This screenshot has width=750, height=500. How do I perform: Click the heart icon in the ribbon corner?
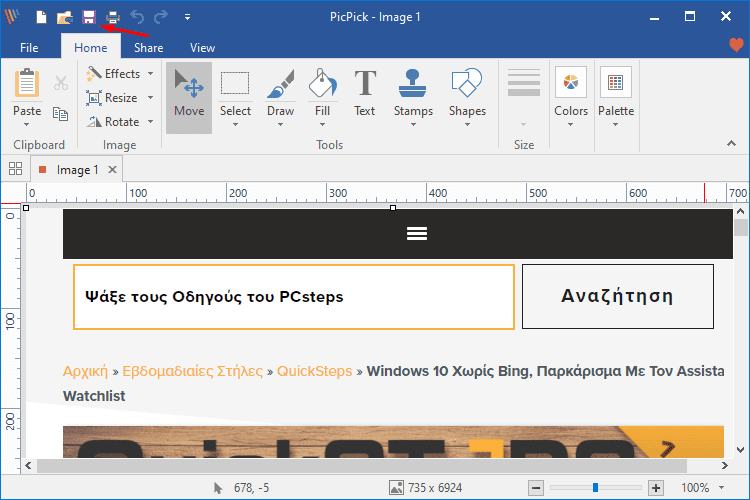click(x=736, y=45)
